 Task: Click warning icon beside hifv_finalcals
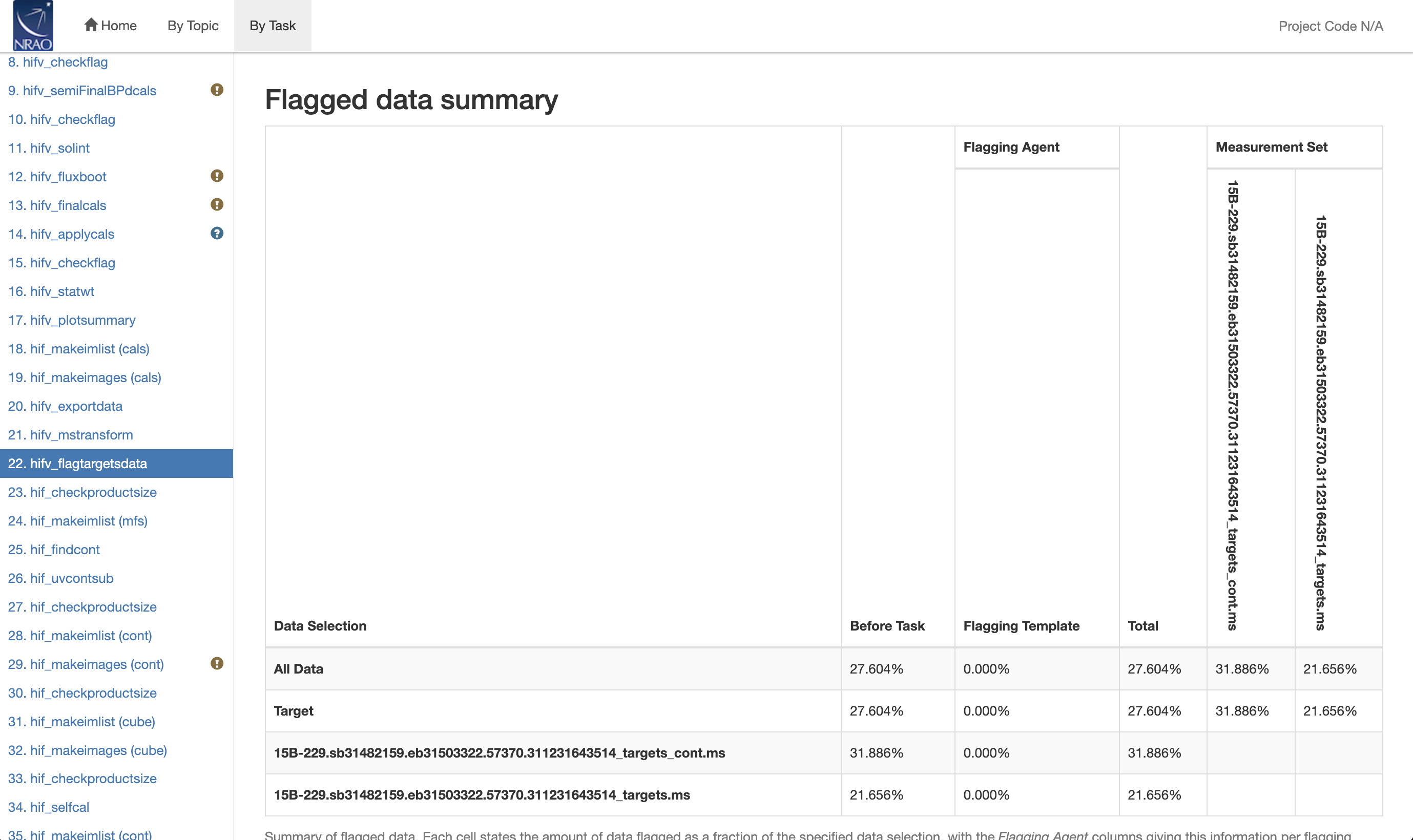coord(217,205)
